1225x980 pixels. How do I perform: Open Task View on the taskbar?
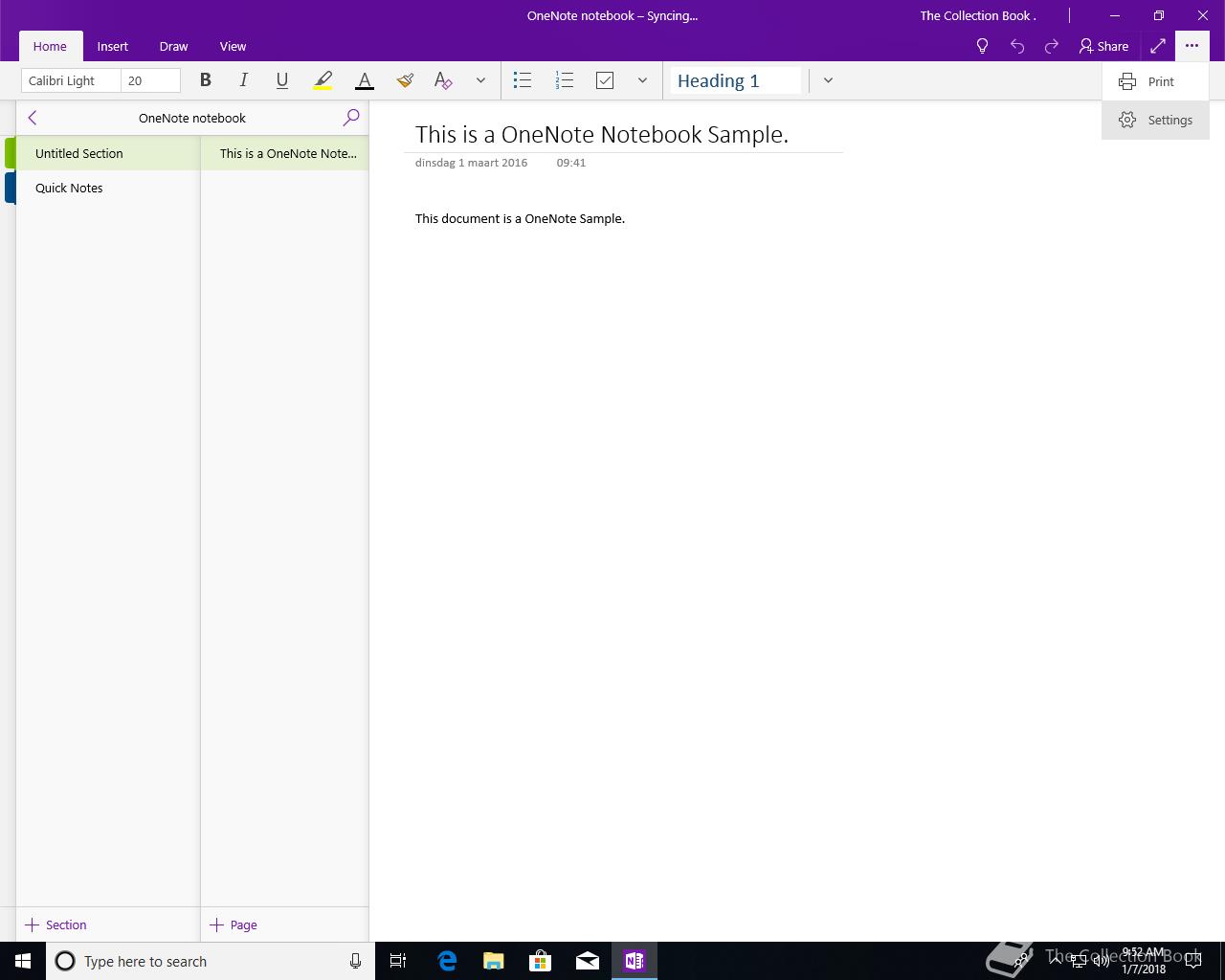point(398,961)
